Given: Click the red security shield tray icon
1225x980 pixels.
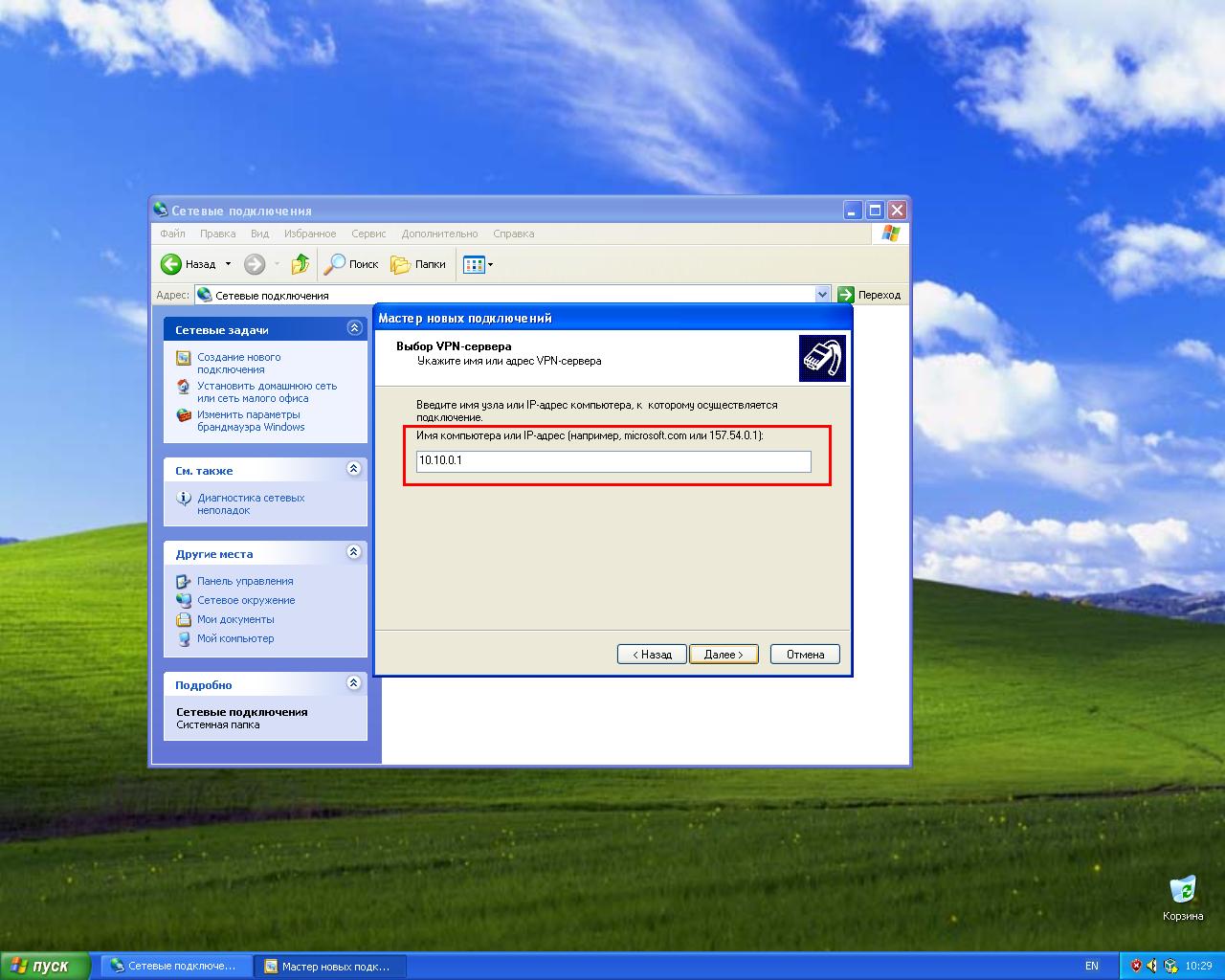Looking at the screenshot, I should click(1136, 966).
